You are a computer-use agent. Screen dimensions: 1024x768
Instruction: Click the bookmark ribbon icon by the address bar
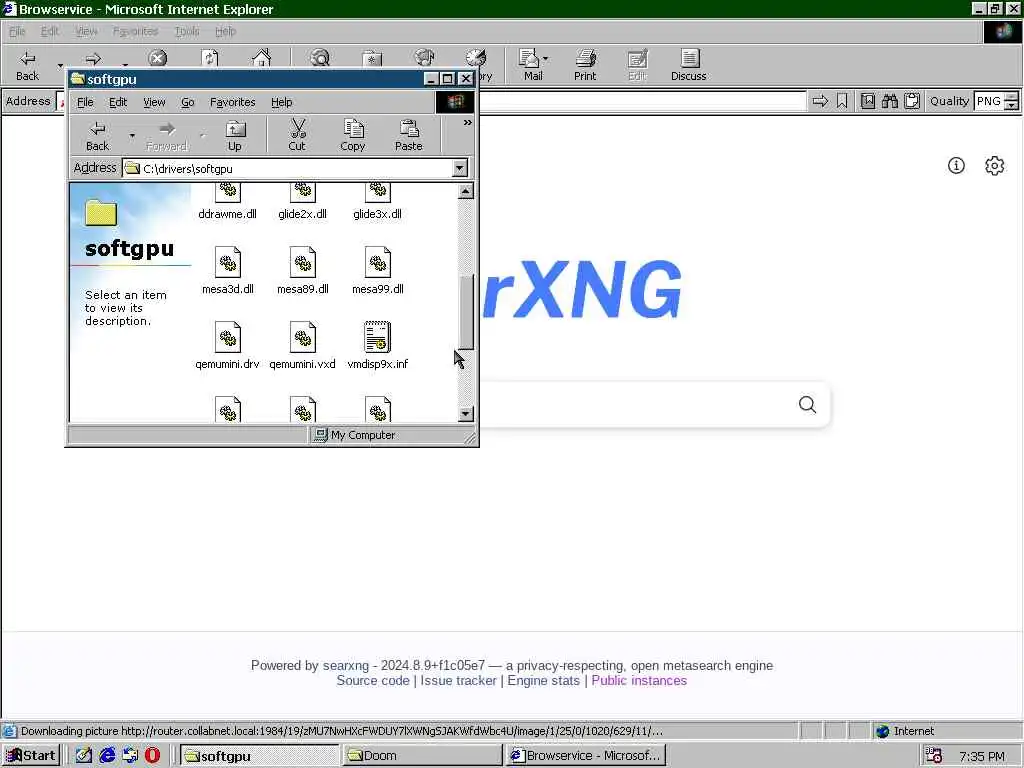coord(842,101)
